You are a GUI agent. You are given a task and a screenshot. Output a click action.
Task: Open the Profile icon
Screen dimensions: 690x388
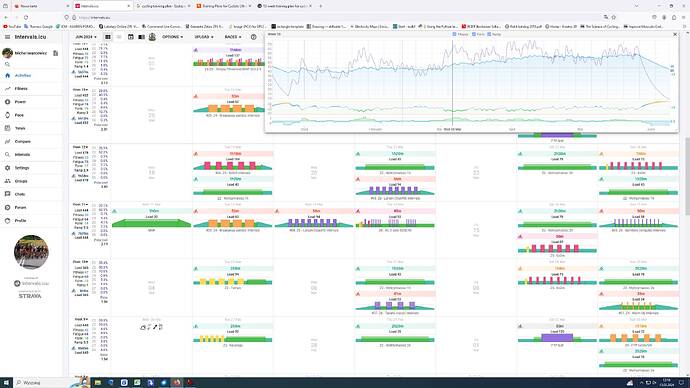[7, 221]
